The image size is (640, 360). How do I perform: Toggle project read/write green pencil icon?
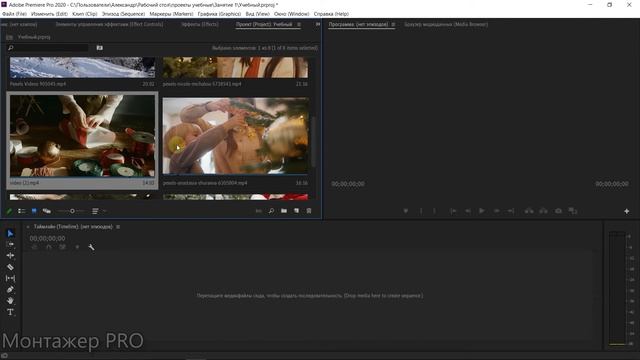[x=9, y=211]
